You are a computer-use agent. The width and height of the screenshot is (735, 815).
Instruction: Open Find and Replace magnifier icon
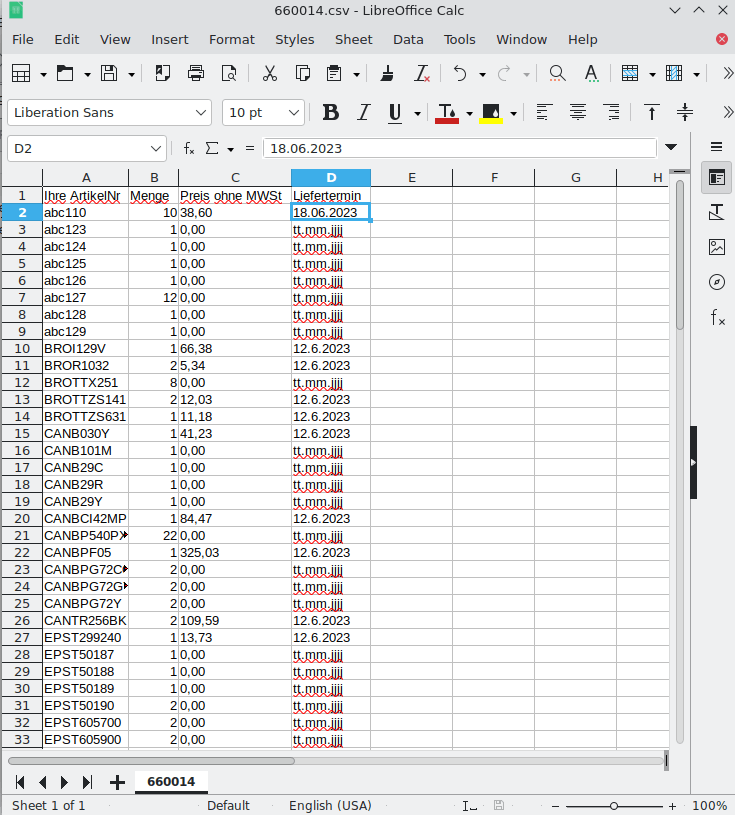[x=557, y=73]
